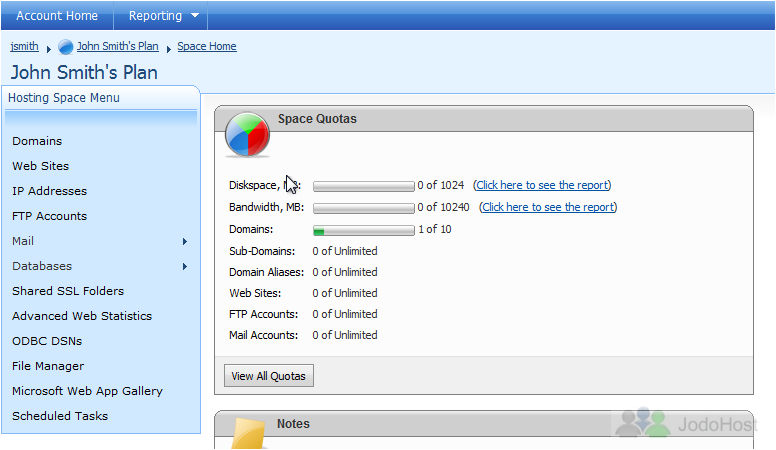Open Domains in Hosting Space Menu
This screenshot has height=450, width=776.
[x=37, y=141]
